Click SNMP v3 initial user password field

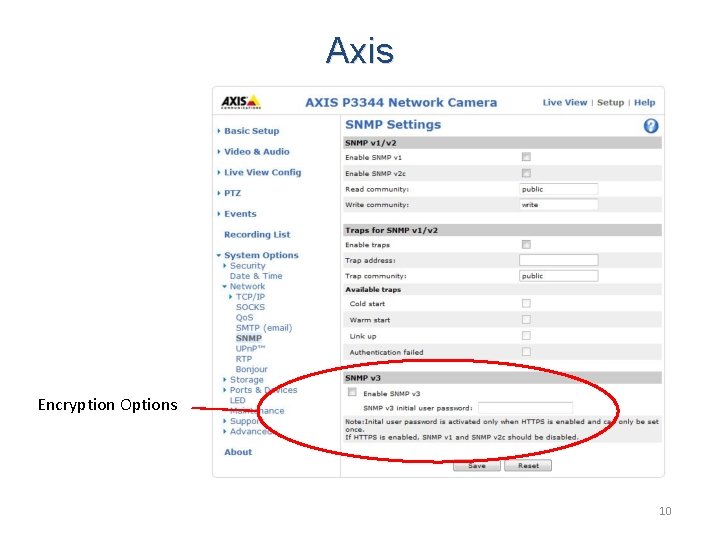tap(525, 408)
